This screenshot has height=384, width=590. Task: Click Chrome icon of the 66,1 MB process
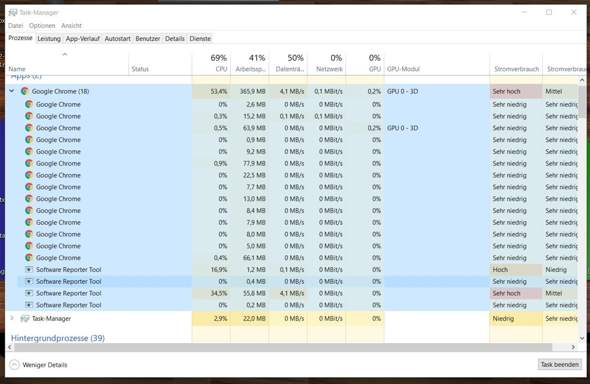(x=29, y=258)
